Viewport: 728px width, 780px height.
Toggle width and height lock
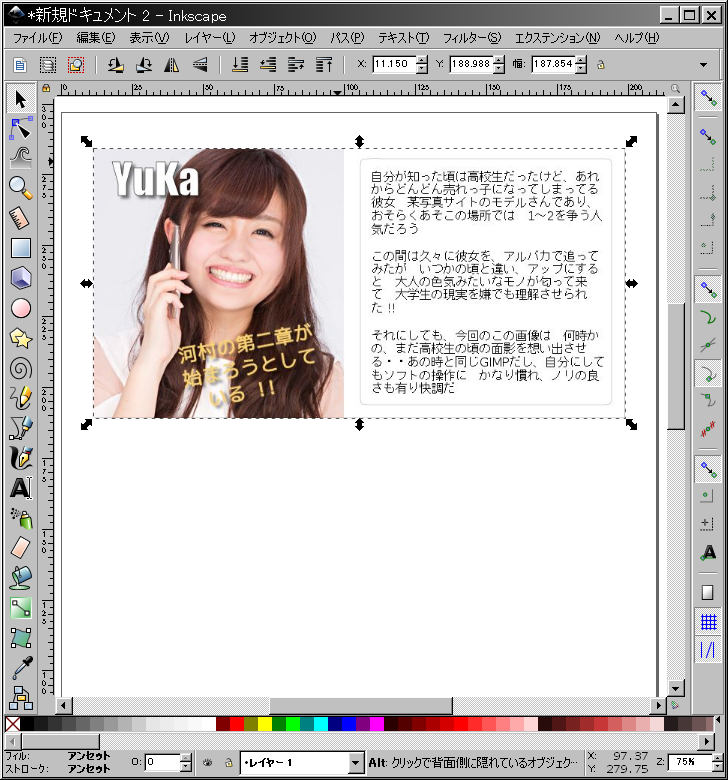tap(601, 65)
